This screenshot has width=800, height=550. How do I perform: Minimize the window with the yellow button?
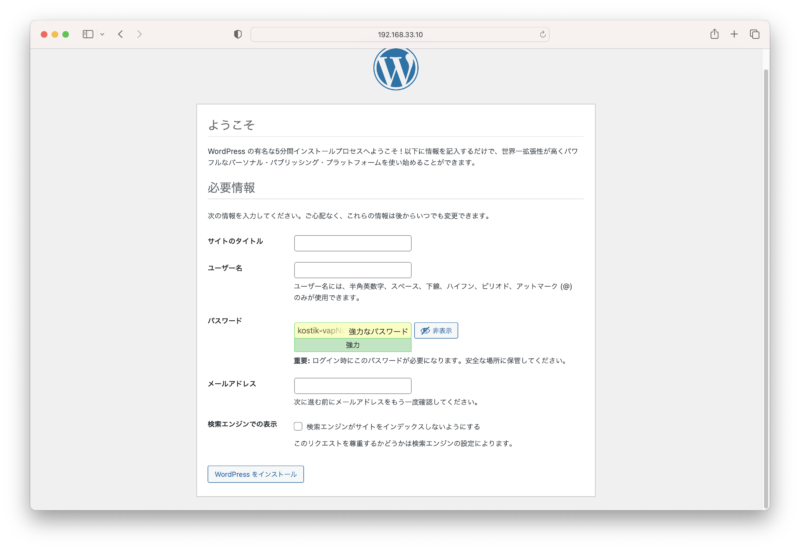click(x=55, y=34)
